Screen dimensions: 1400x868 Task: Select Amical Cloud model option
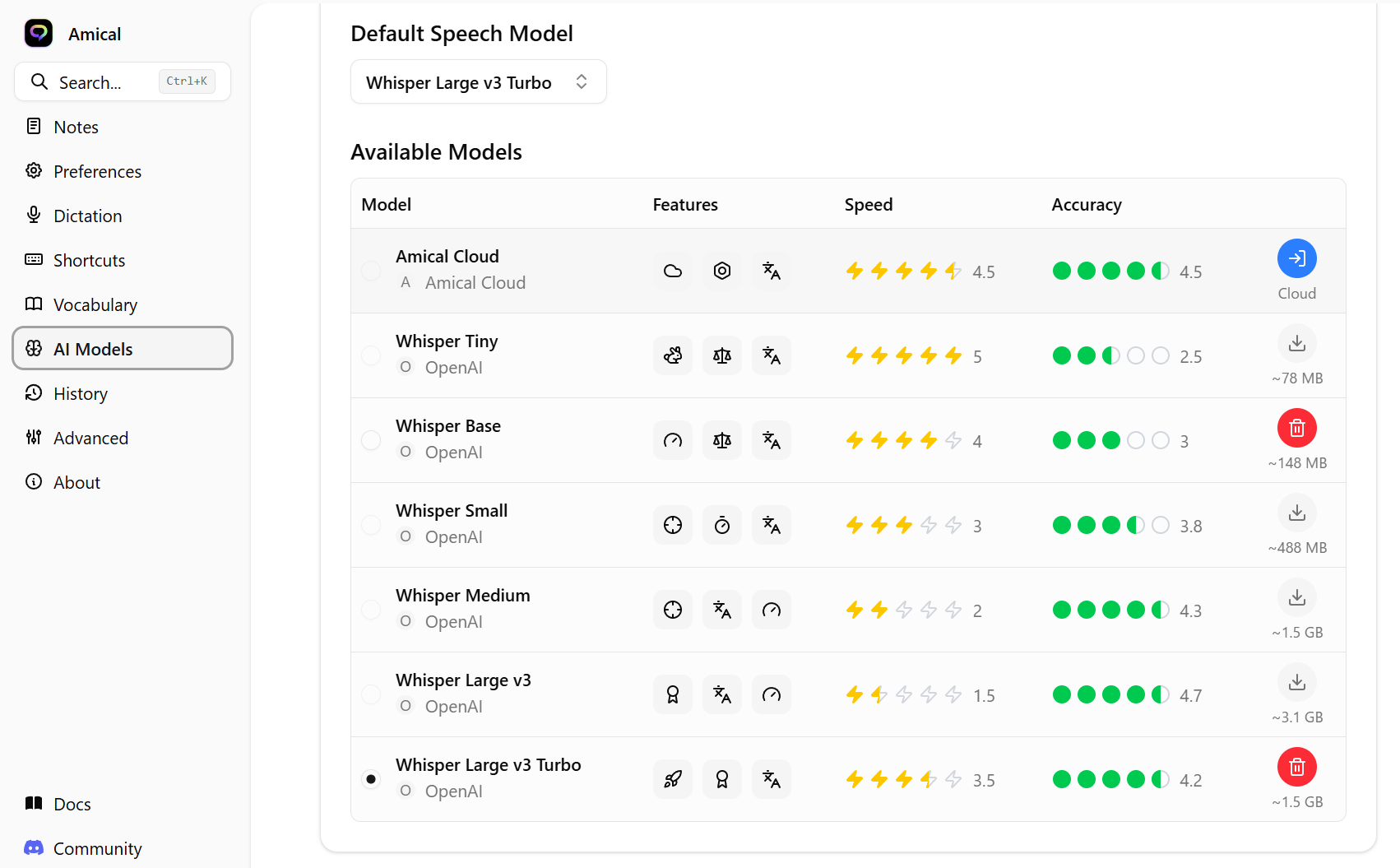coord(370,270)
